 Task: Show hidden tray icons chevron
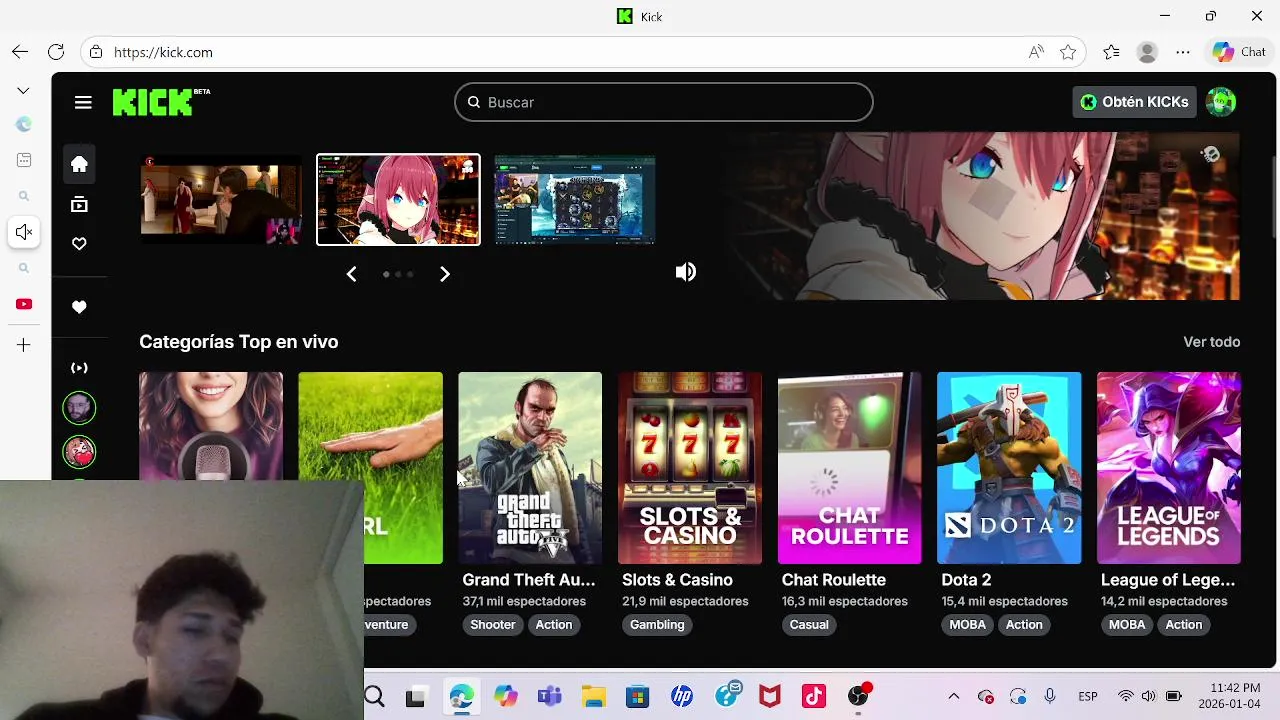point(954,696)
